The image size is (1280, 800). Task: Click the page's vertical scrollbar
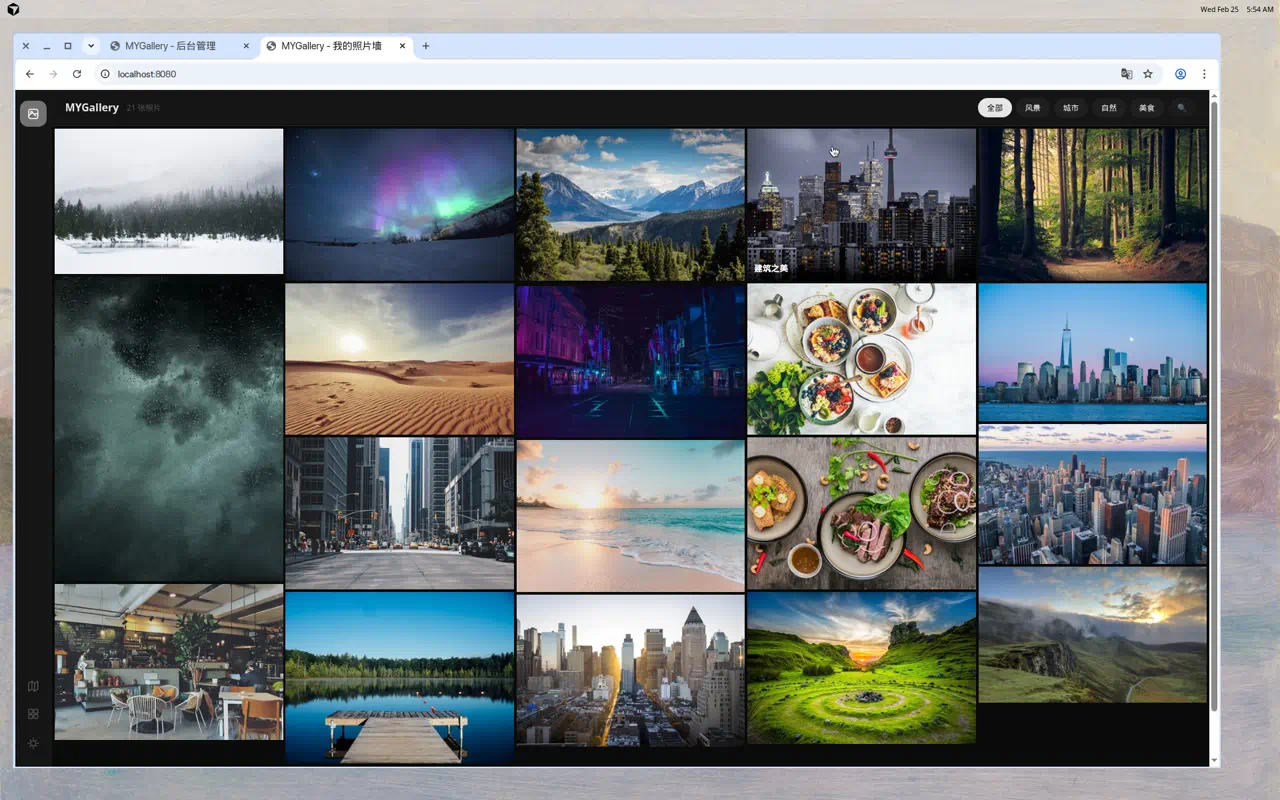[x=1214, y=400]
